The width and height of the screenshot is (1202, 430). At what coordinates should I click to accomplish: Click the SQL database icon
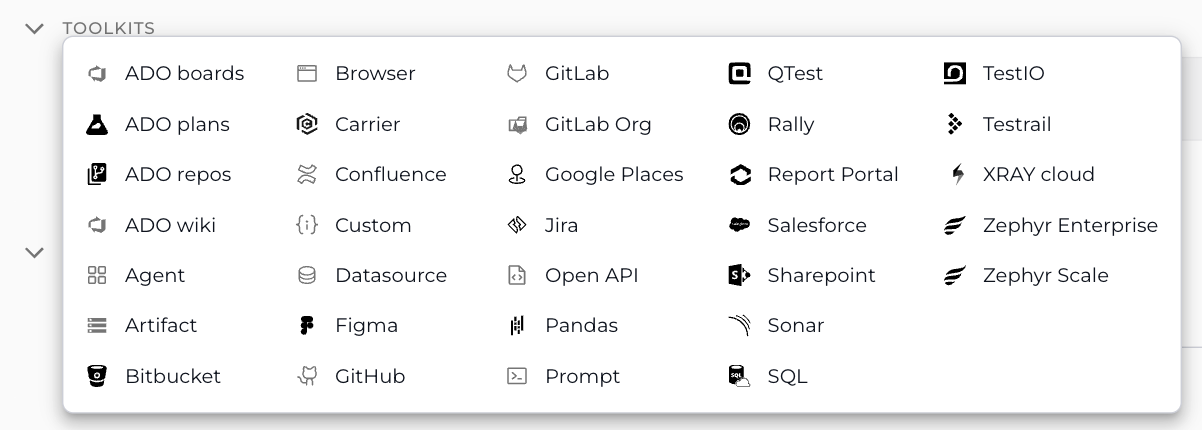[740, 376]
